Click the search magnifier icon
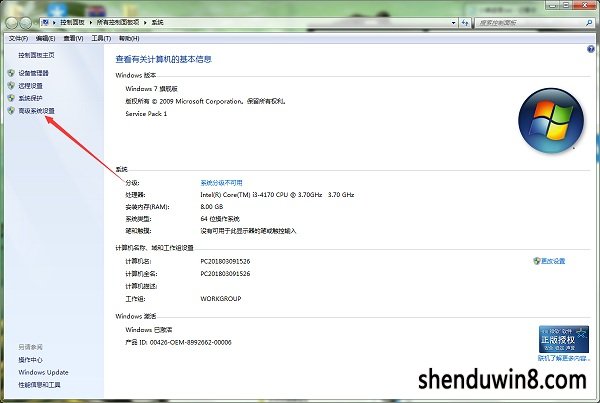The width and height of the screenshot is (600, 403). pyautogui.click(x=589, y=23)
